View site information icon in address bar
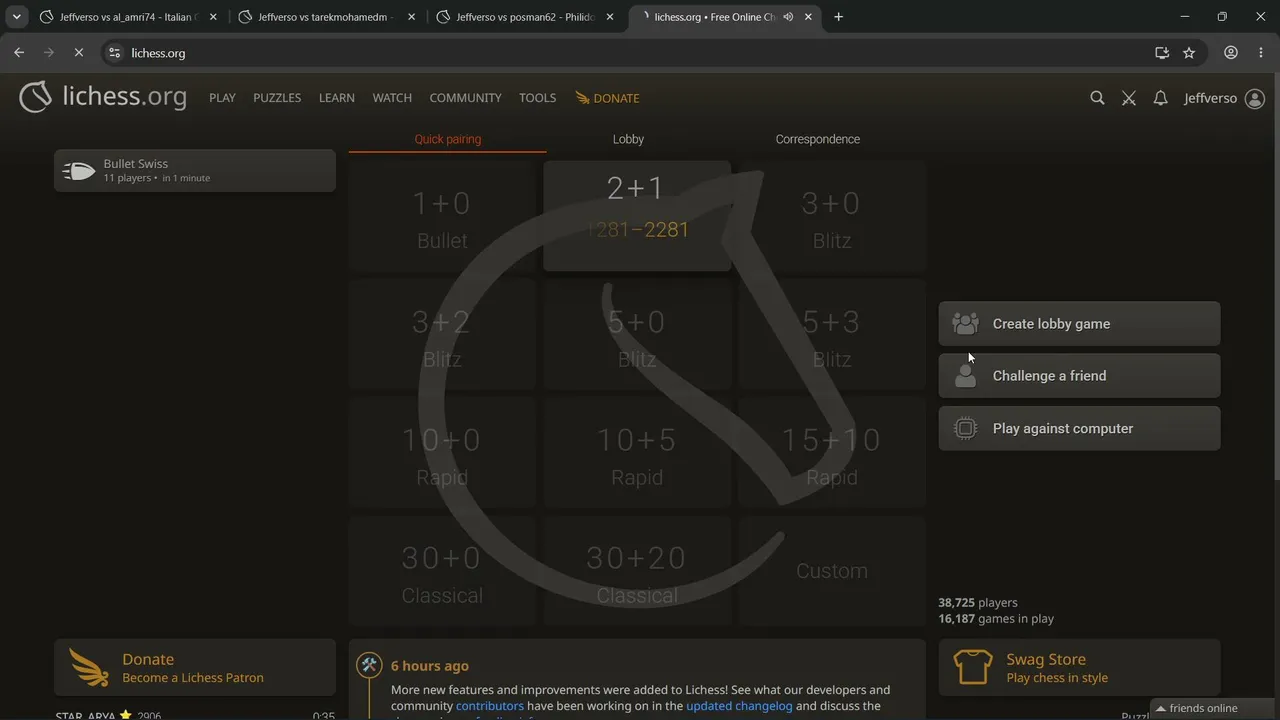The height and width of the screenshot is (720, 1280). tap(114, 53)
